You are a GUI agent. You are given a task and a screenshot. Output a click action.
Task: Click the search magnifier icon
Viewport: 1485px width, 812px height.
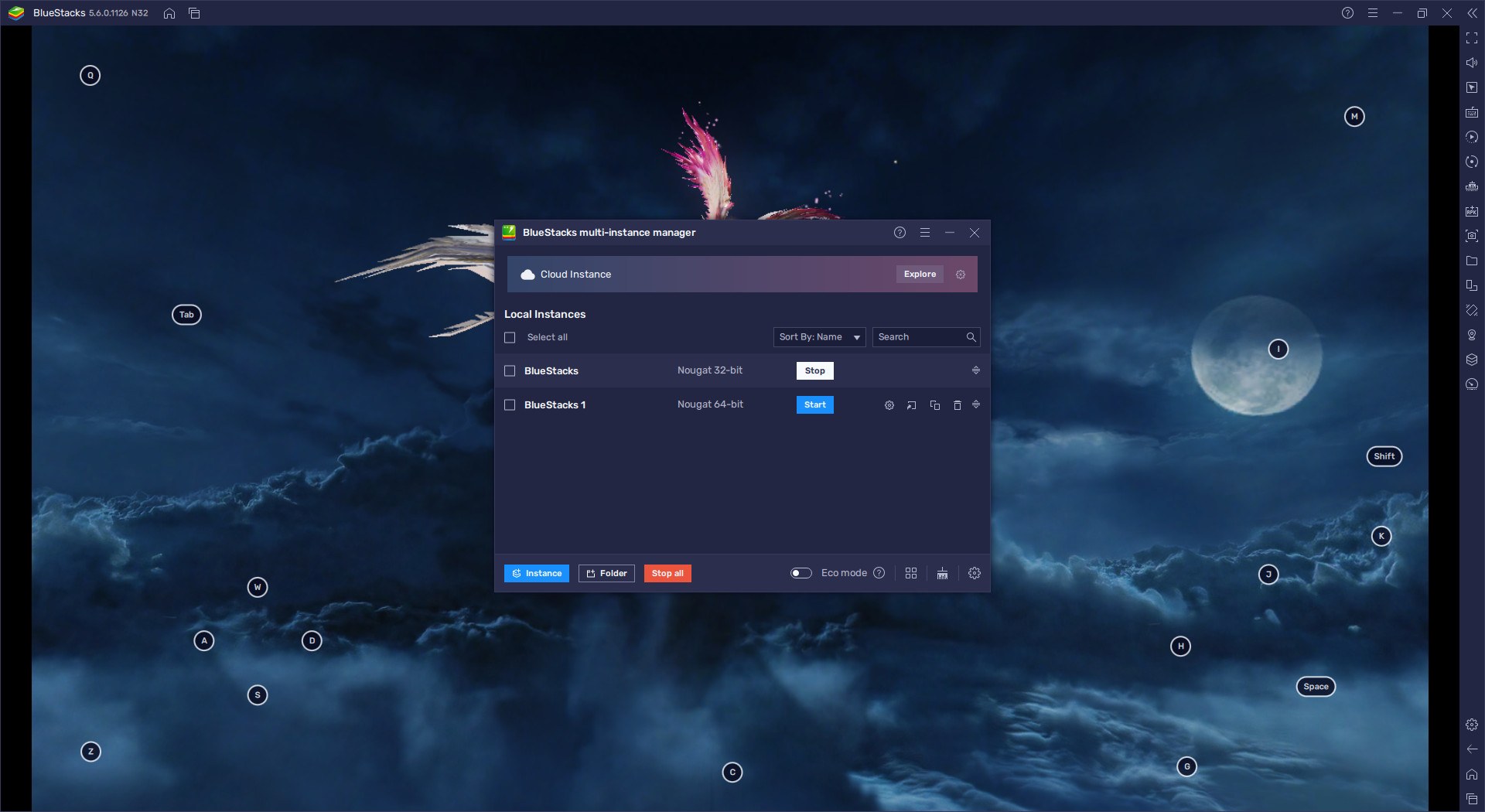(x=971, y=337)
